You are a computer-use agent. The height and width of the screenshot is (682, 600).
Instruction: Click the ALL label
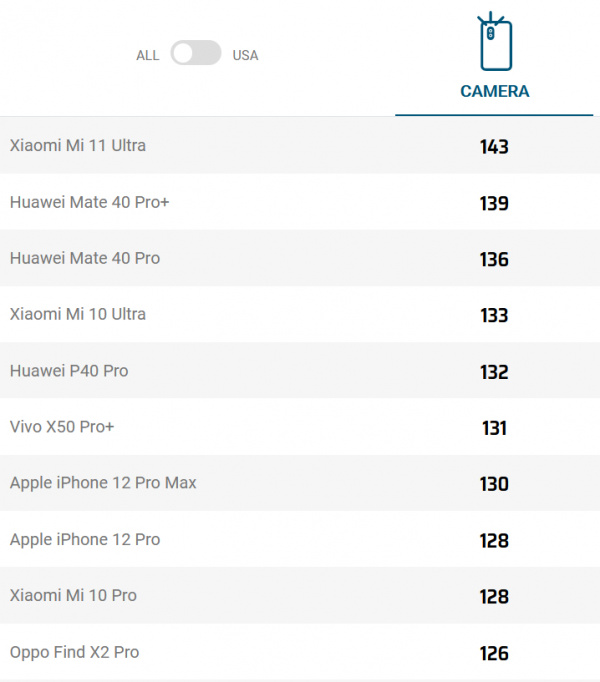coord(147,56)
